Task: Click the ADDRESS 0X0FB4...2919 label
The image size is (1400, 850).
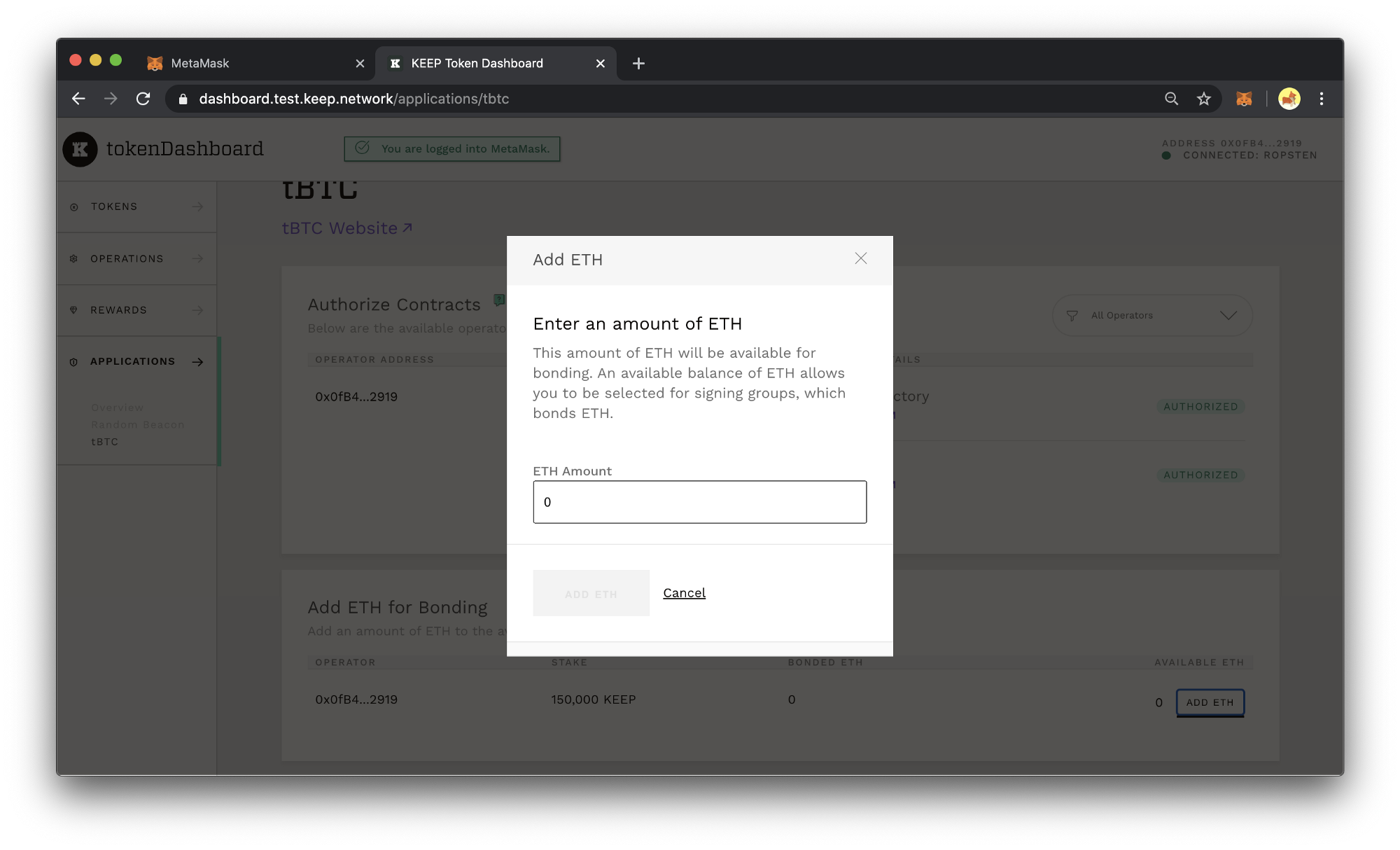Action: click(1232, 143)
